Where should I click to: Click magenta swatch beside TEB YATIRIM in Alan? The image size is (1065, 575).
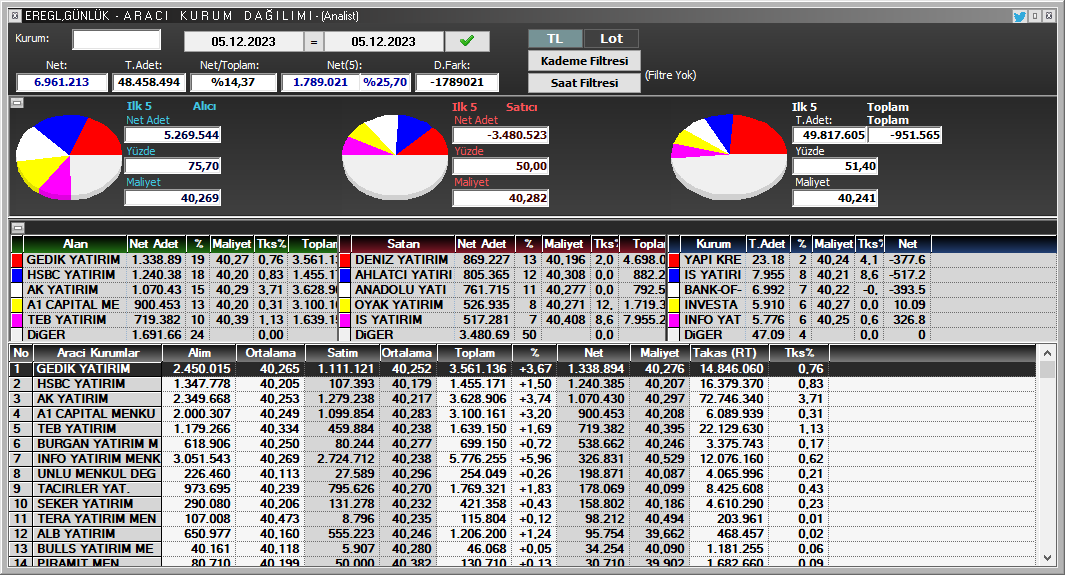coord(17,320)
